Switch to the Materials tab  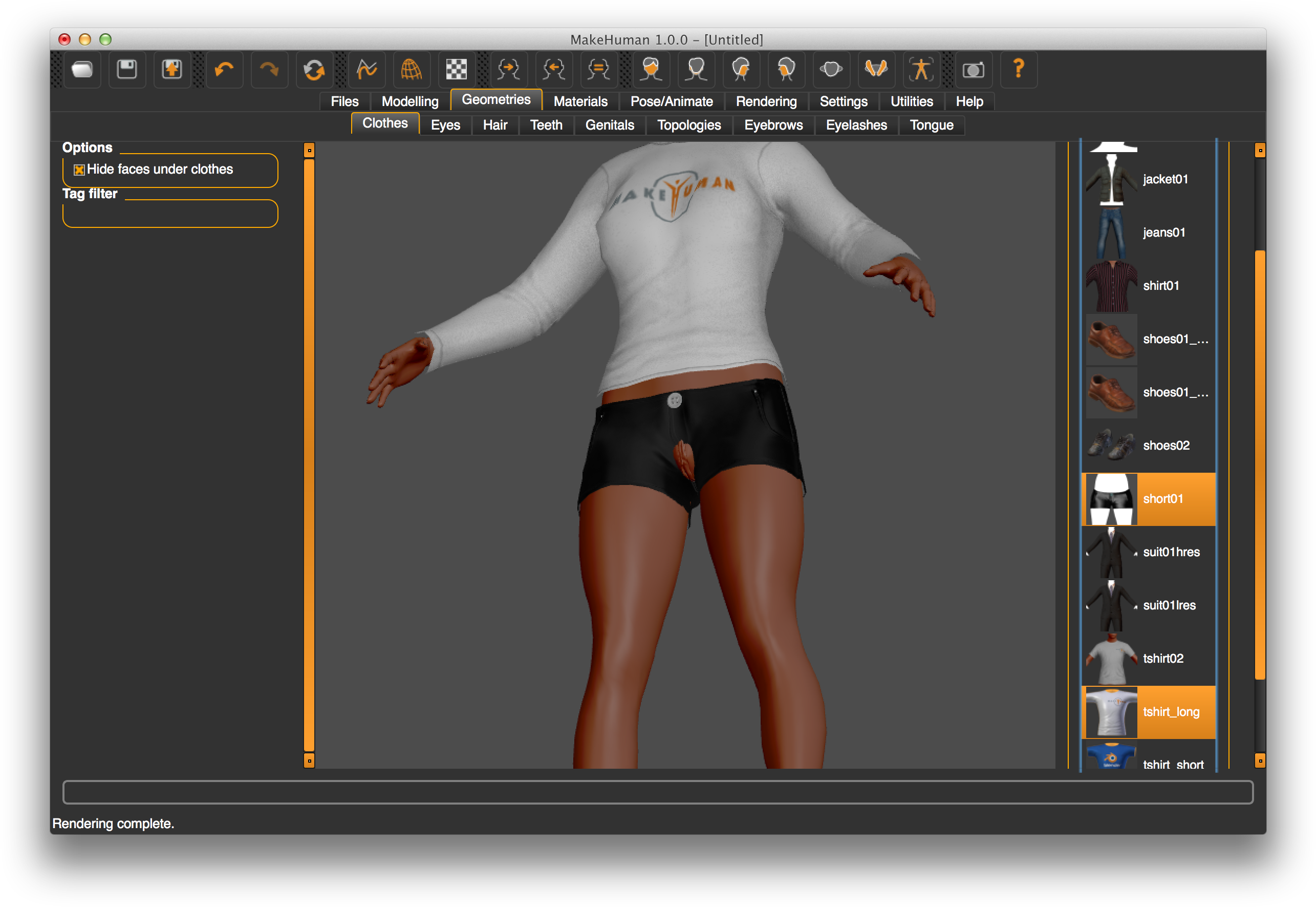click(580, 102)
